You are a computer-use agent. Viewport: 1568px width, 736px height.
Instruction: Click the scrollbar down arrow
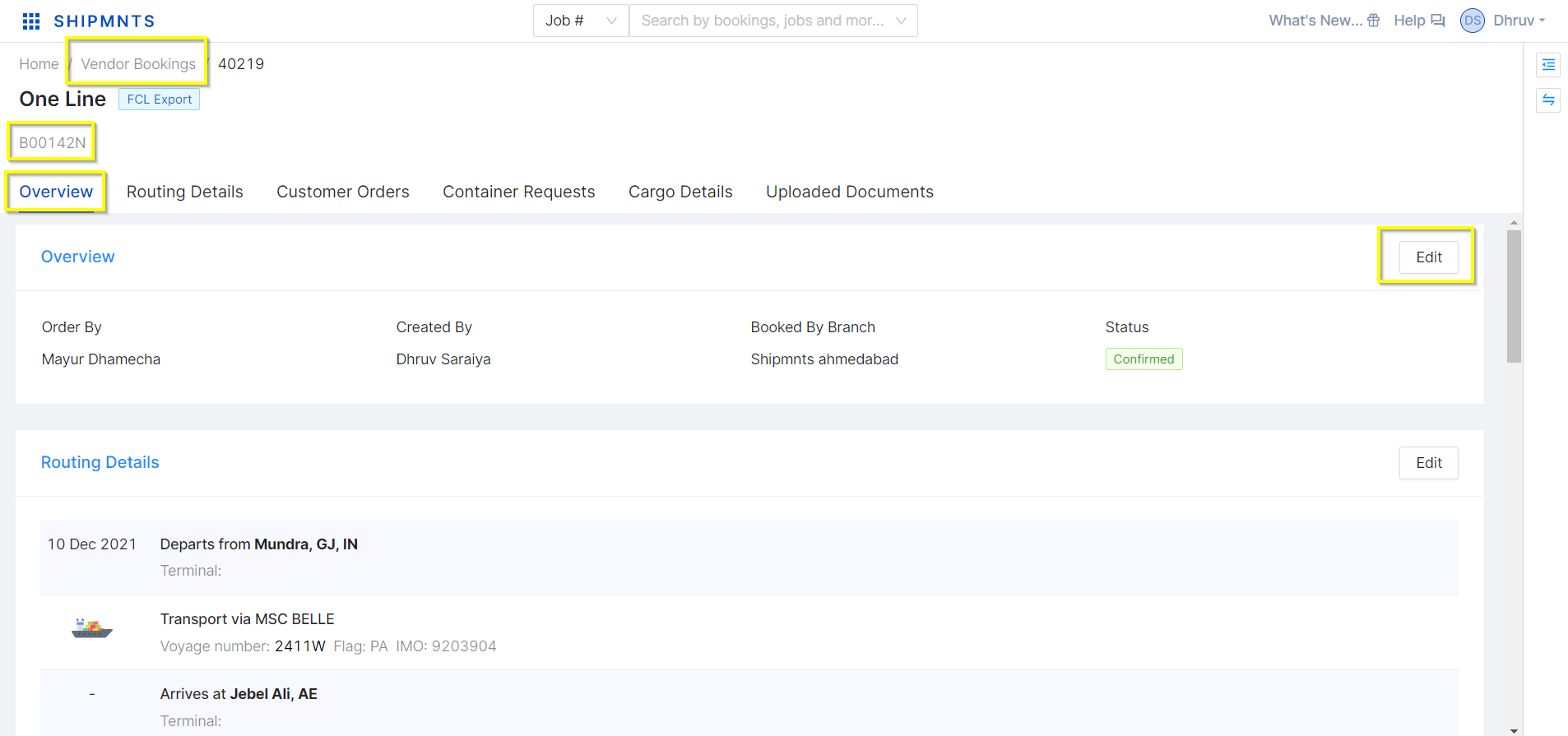point(1514,730)
